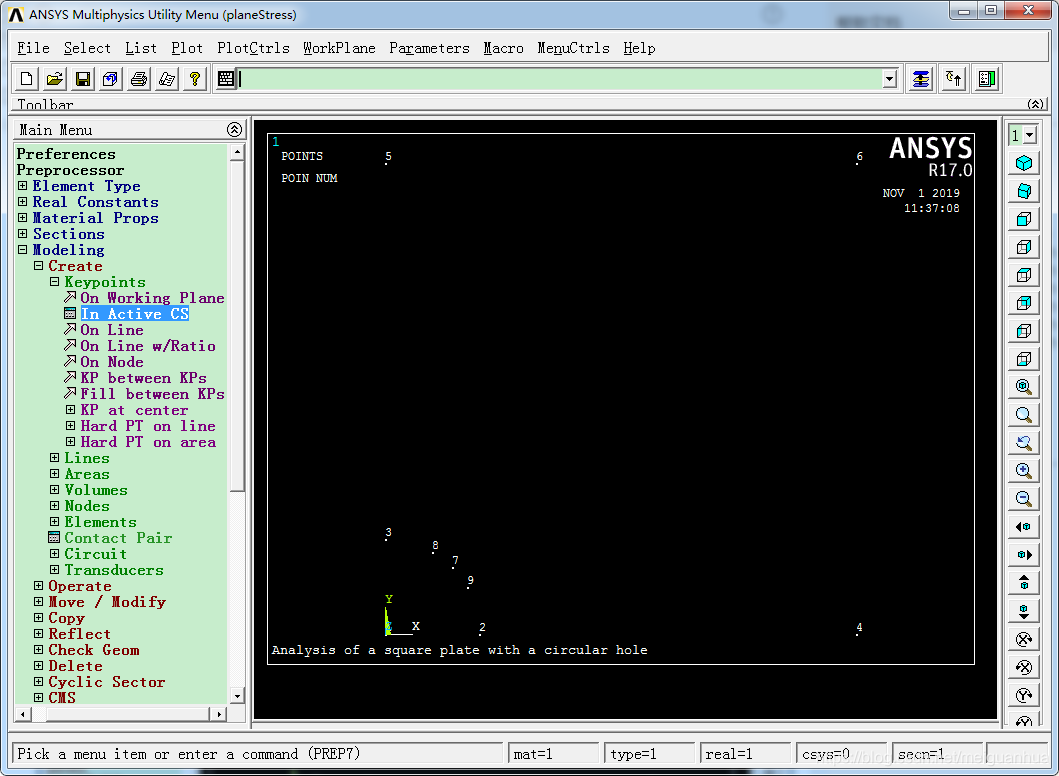The width and height of the screenshot is (1059, 776).
Task: Open the PlotCtrls menu
Action: [x=253, y=48]
